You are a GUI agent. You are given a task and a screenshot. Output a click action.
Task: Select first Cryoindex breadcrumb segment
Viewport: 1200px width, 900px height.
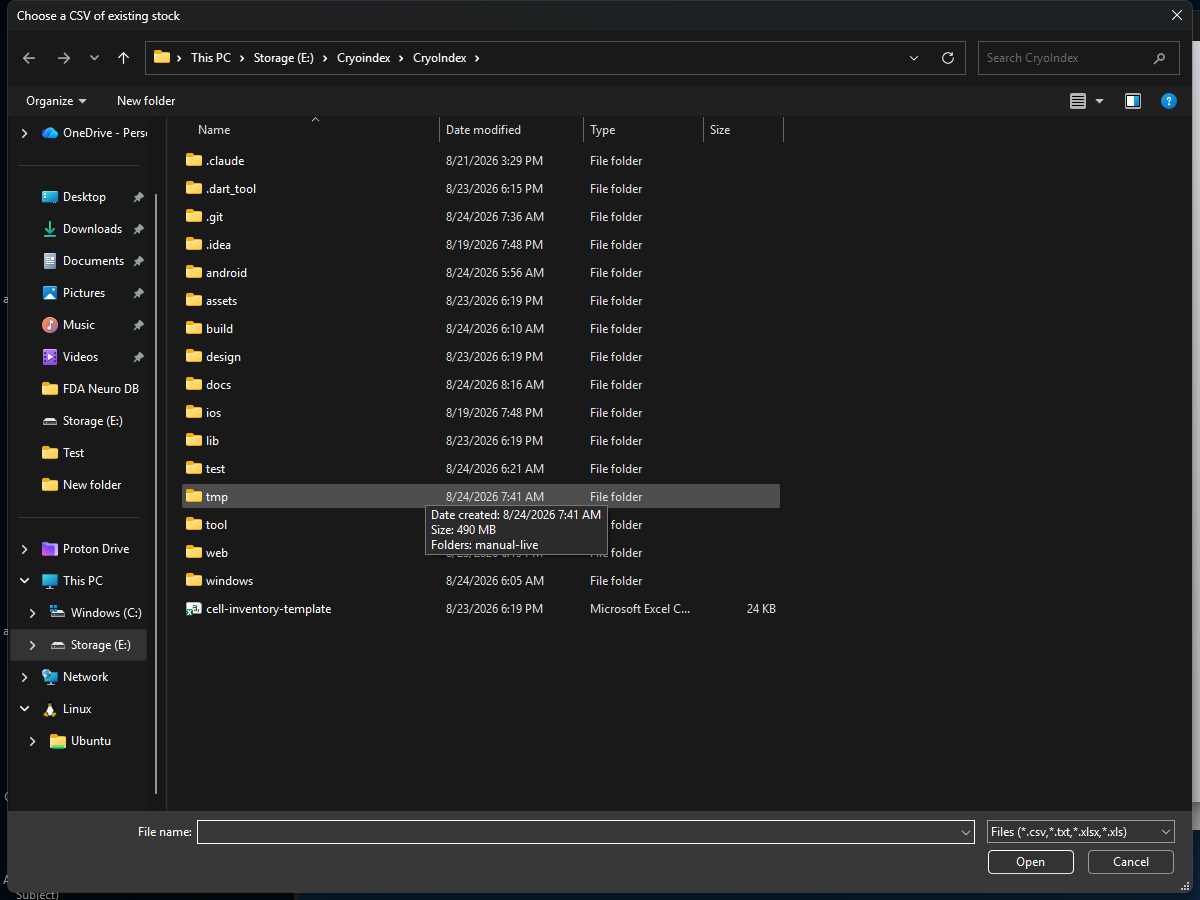(363, 58)
